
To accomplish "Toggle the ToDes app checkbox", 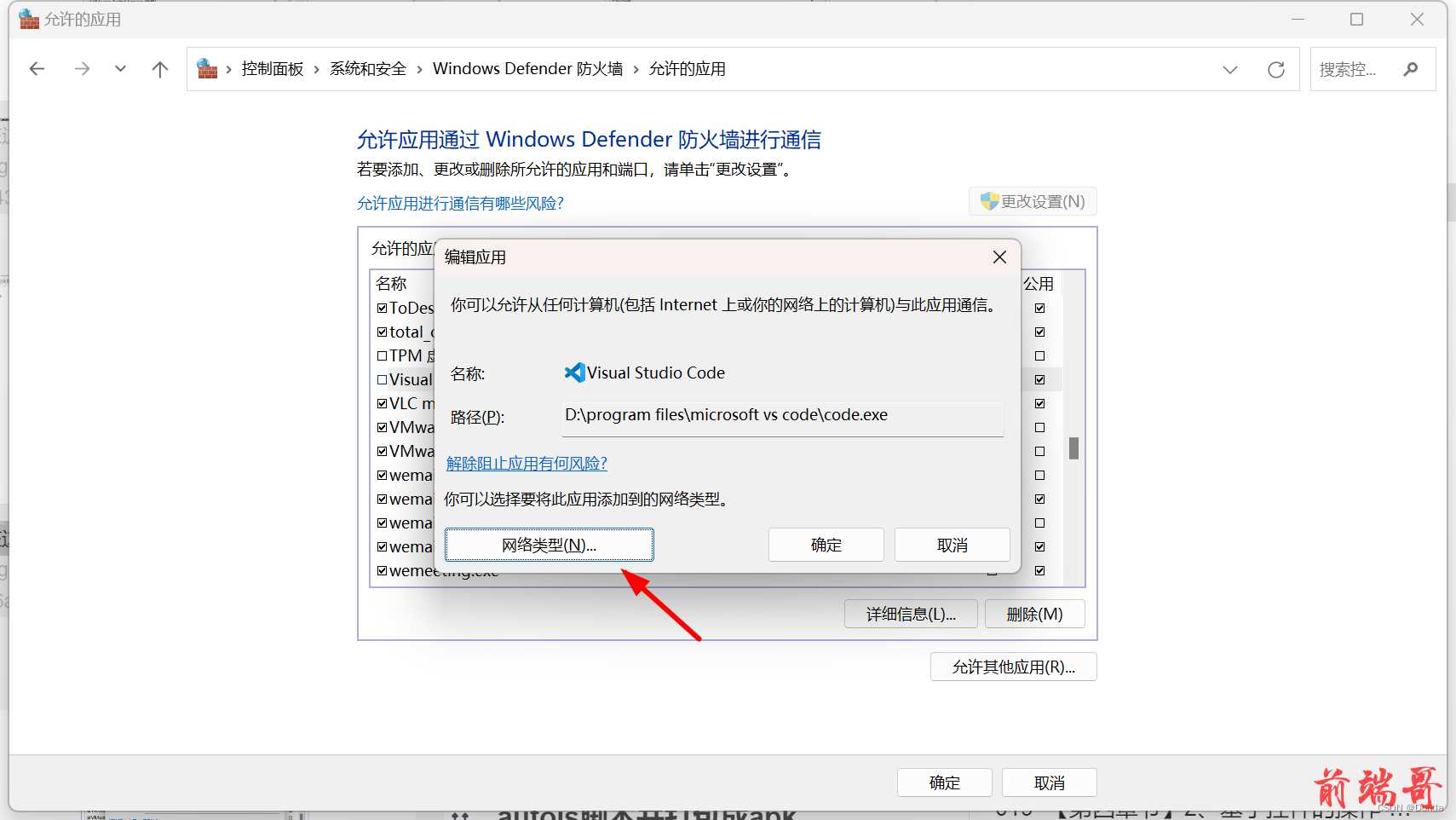I will pyautogui.click(x=382, y=308).
